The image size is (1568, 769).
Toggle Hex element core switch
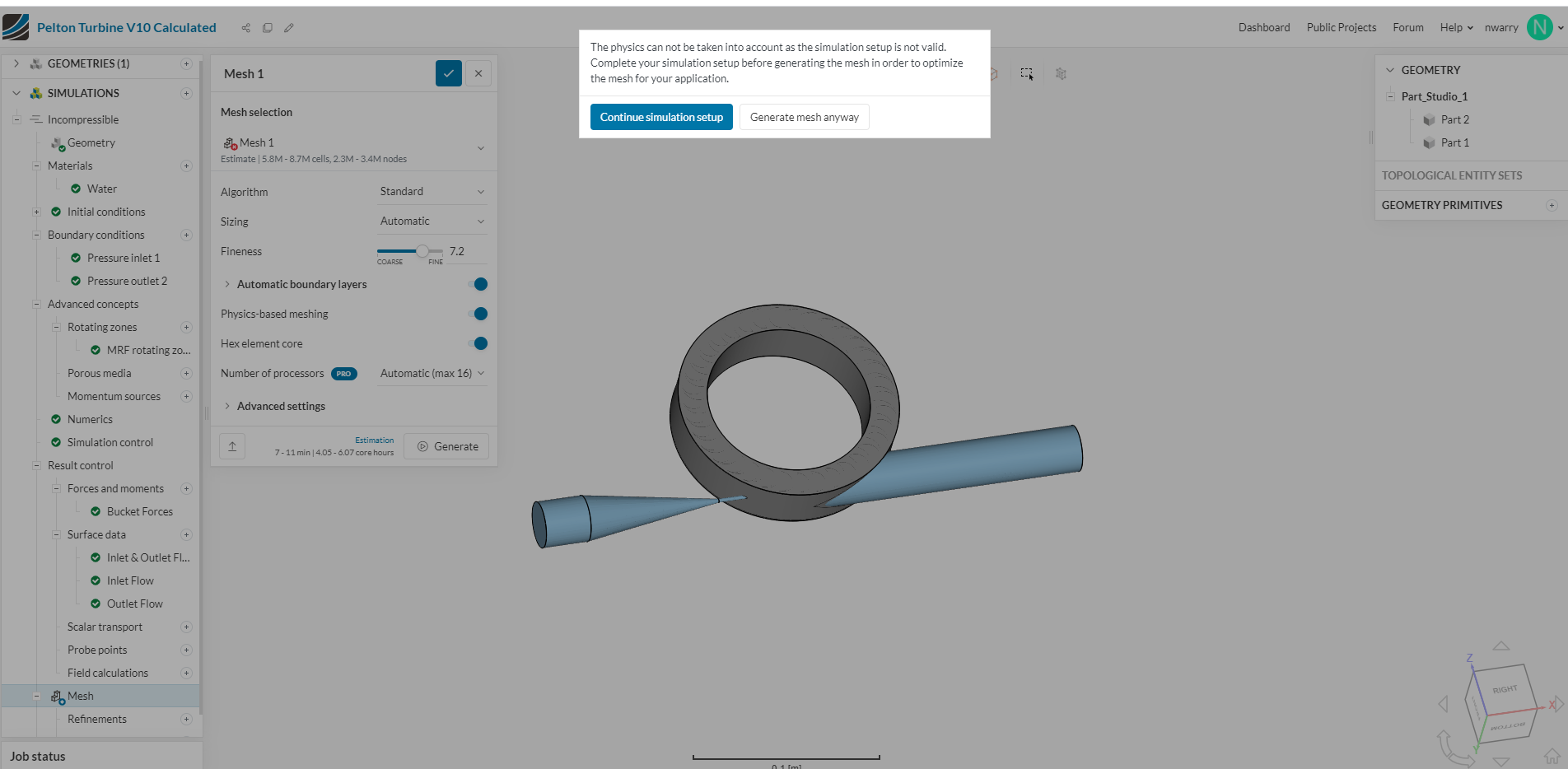click(478, 343)
